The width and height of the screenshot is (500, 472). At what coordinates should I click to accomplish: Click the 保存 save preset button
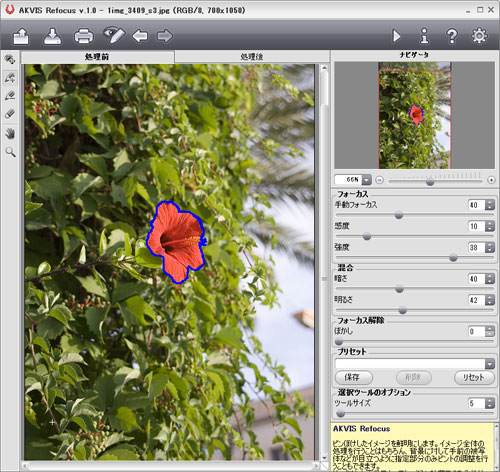click(353, 377)
